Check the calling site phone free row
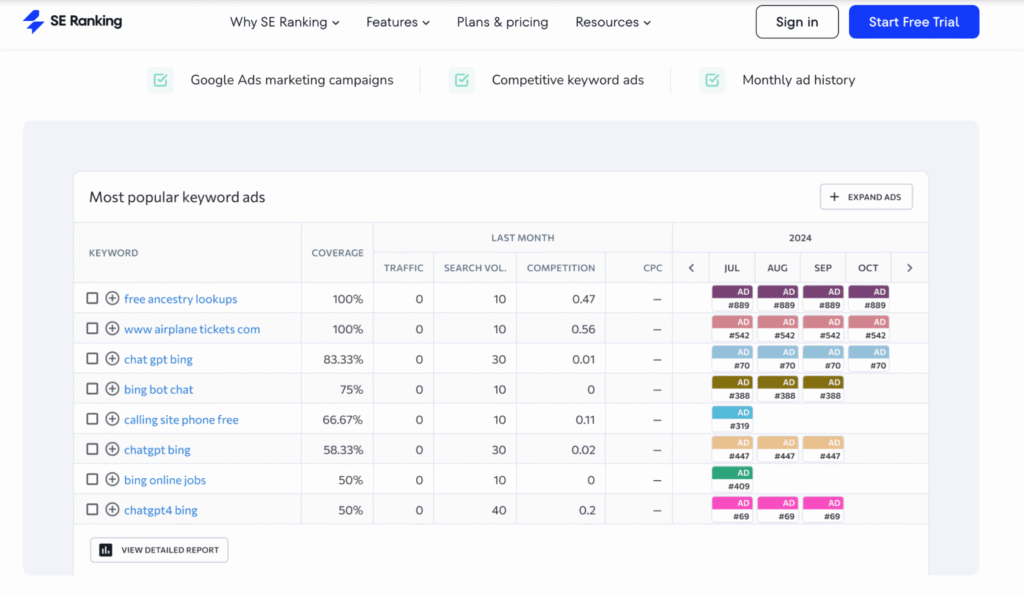This screenshot has width=1024, height=595. coord(92,419)
